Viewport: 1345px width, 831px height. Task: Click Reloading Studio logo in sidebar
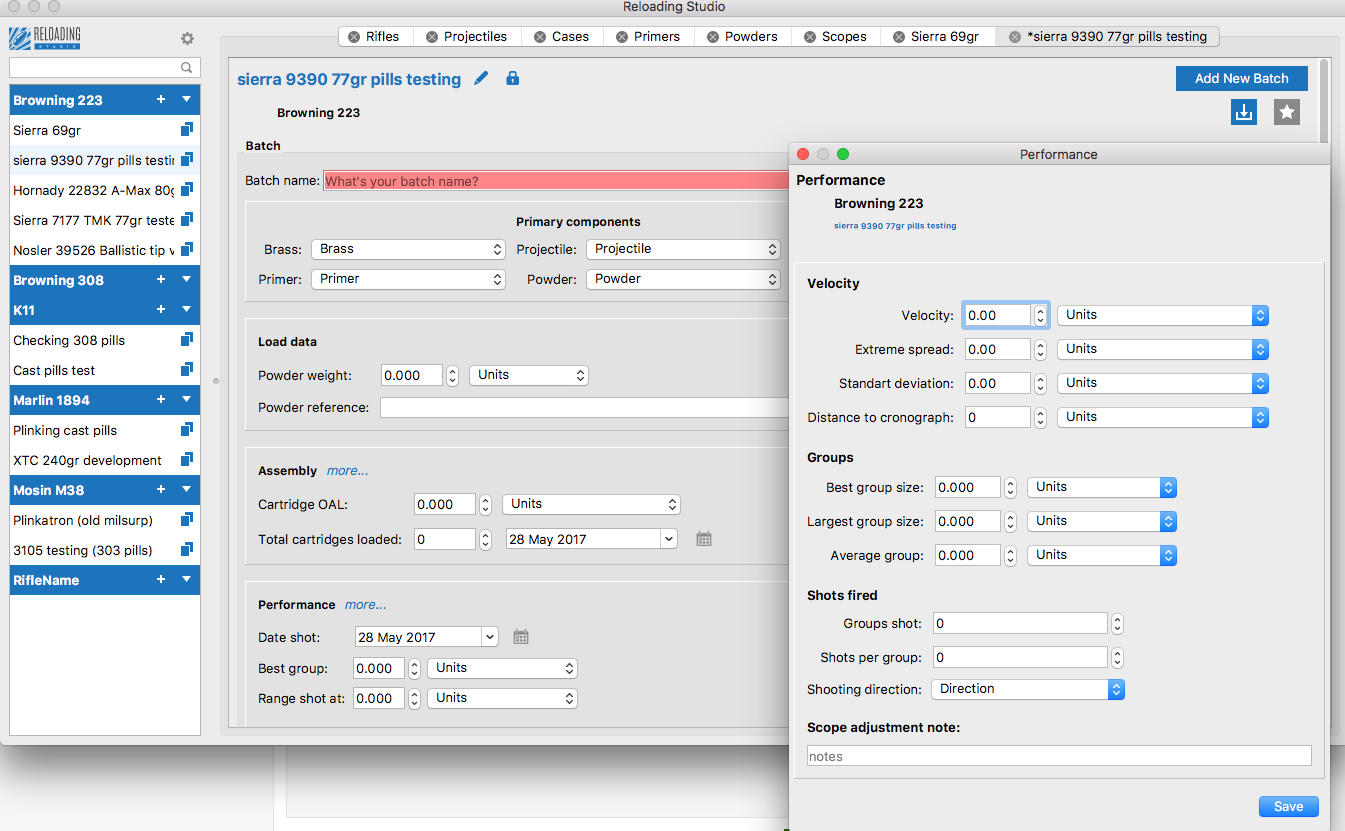coord(45,38)
